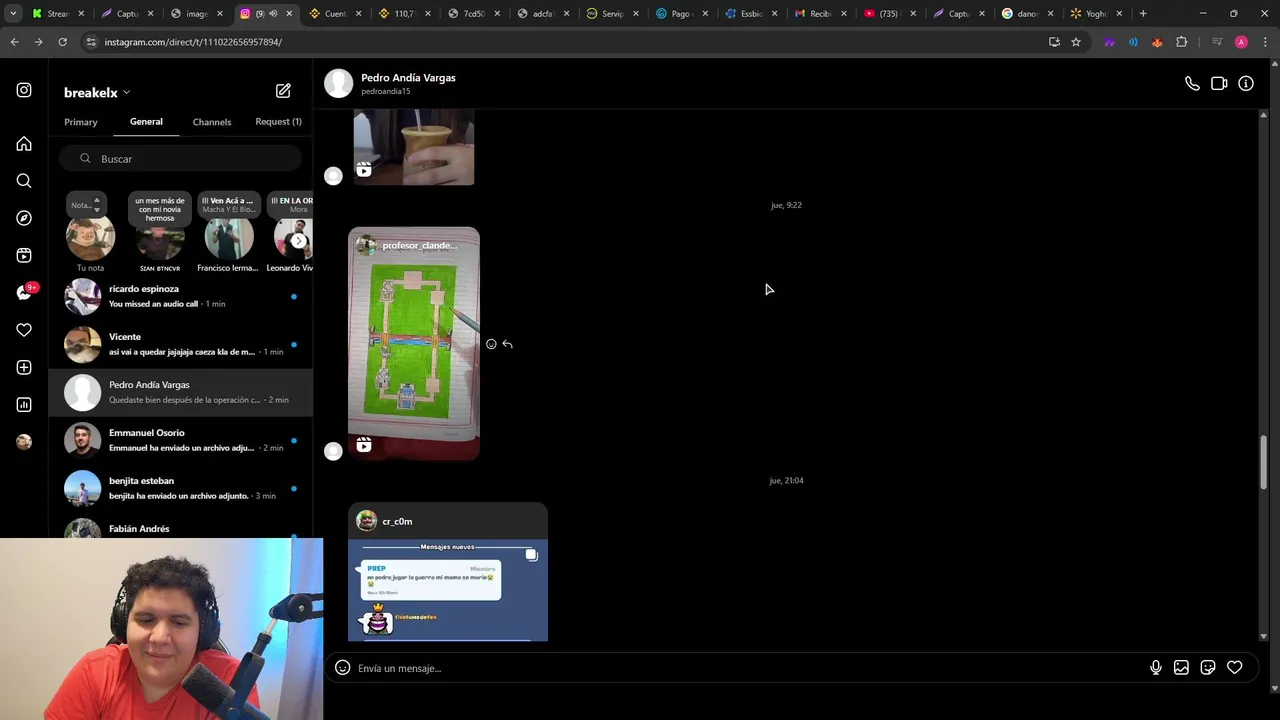Open the browser tab search dropdown
The height and width of the screenshot is (720, 1280).
click(13, 14)
